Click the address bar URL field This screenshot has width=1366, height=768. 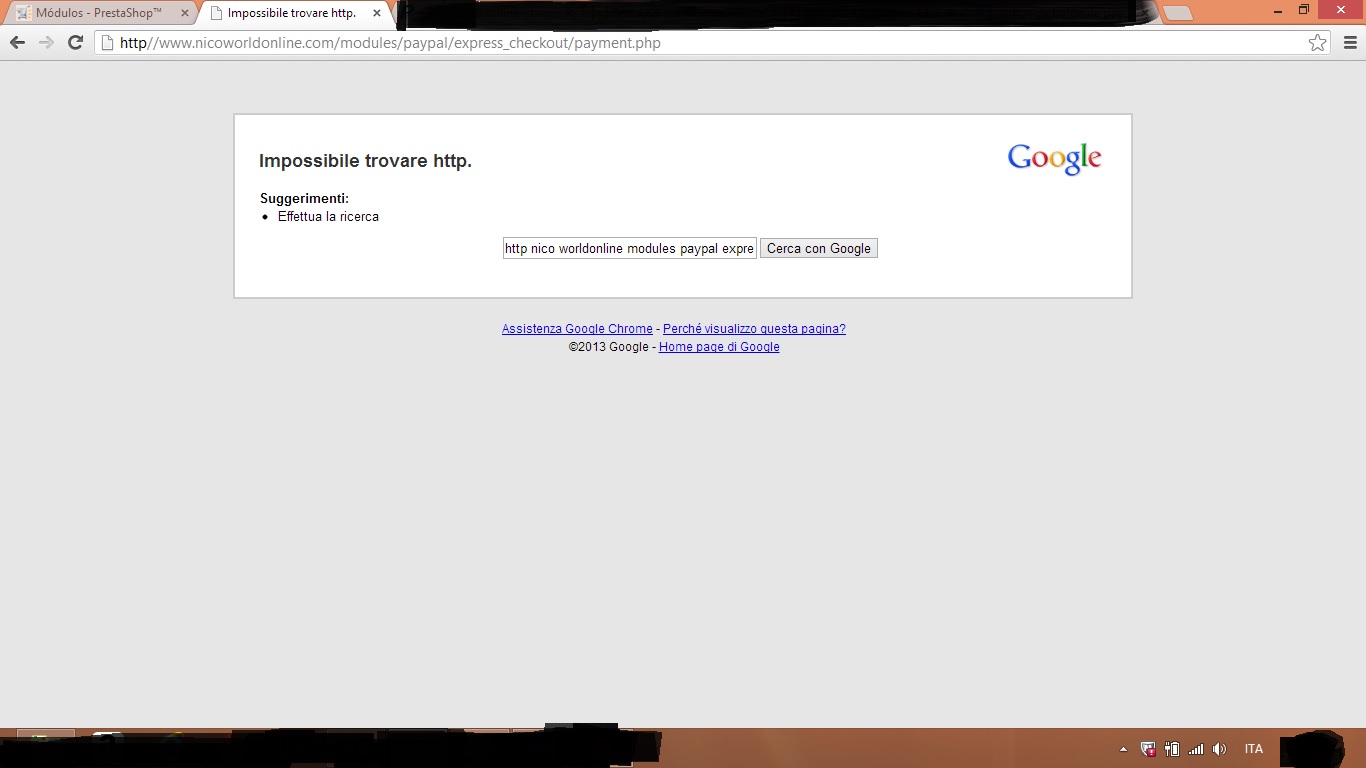pyautogui.click(x=710, y=43)
